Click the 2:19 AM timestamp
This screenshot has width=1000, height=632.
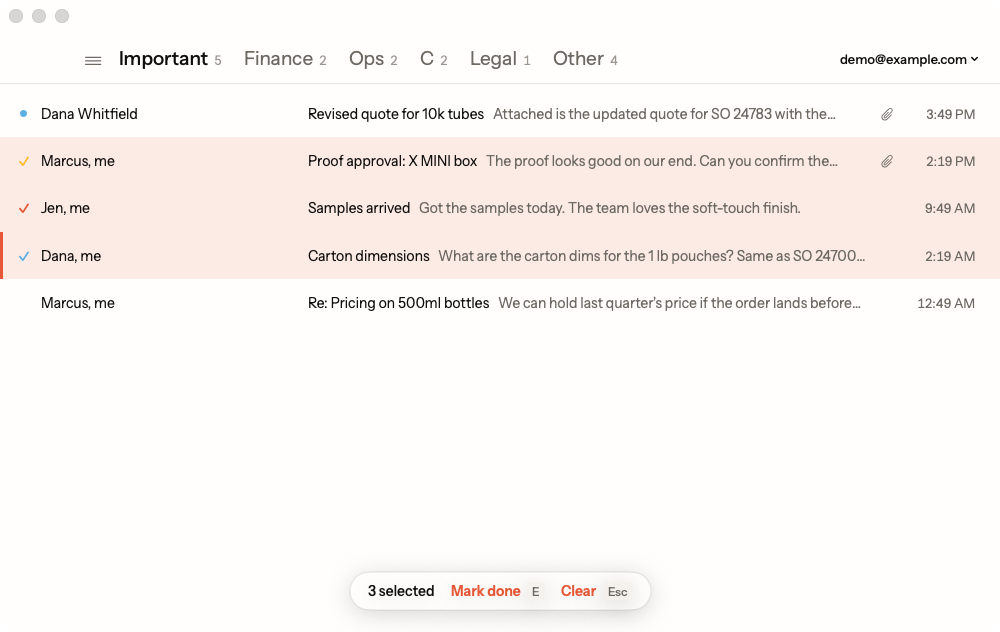(950, 256)
